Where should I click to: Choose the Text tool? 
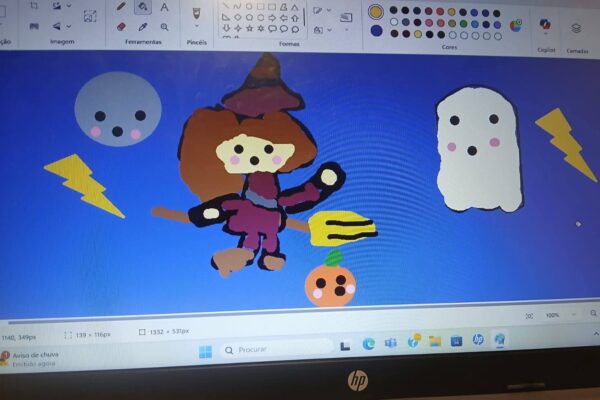coord(165,7)
